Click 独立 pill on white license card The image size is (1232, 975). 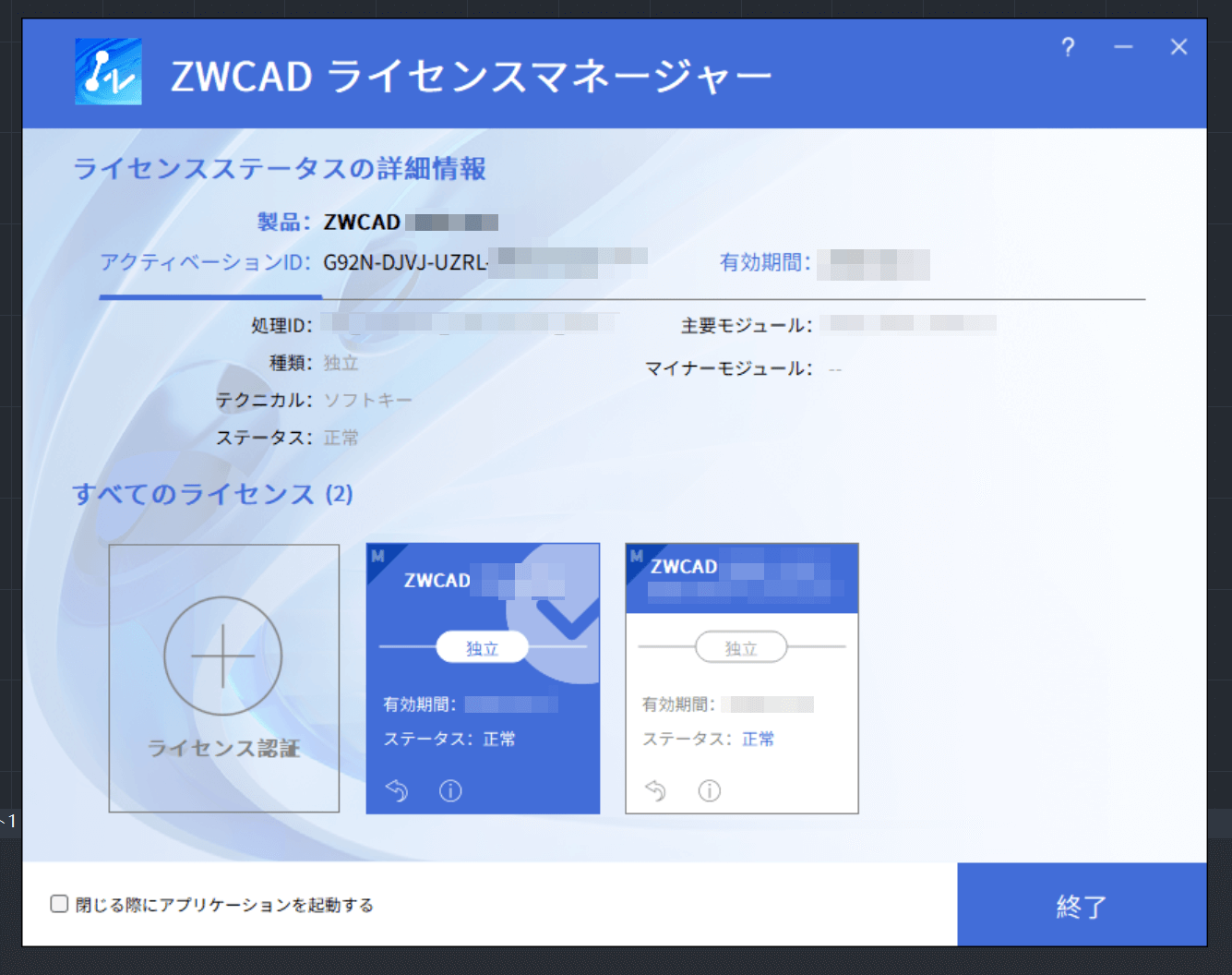pyautogui.click(x=741, y=647)
